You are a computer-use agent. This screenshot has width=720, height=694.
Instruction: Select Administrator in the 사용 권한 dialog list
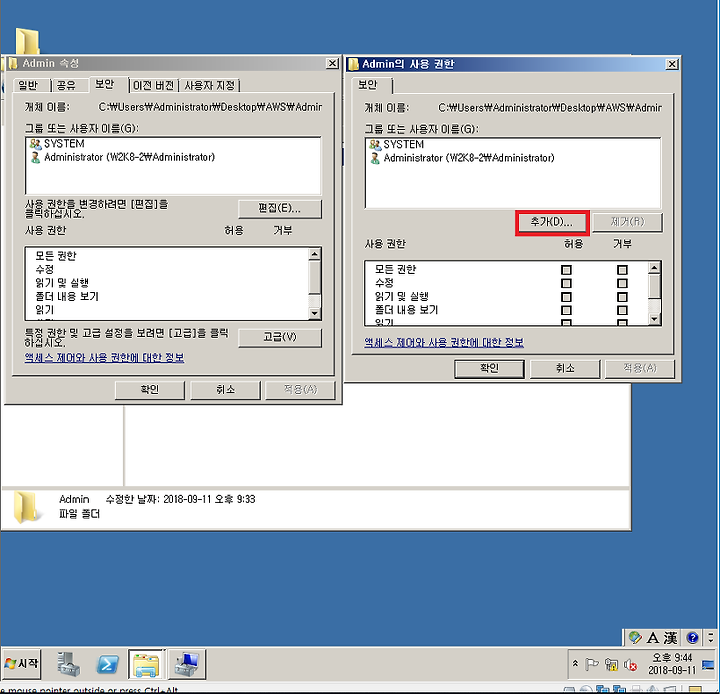pyautogui.click(x=462, y=158)
